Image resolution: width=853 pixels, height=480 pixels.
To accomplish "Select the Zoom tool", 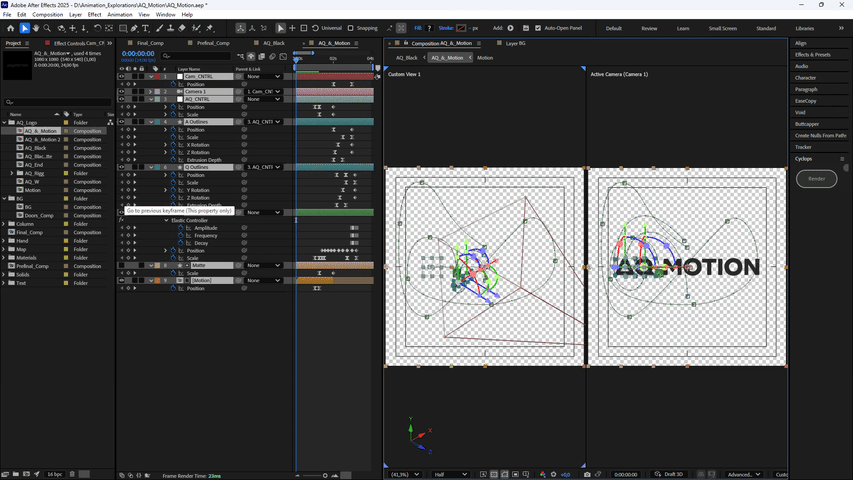I will (x=47, y=28).
